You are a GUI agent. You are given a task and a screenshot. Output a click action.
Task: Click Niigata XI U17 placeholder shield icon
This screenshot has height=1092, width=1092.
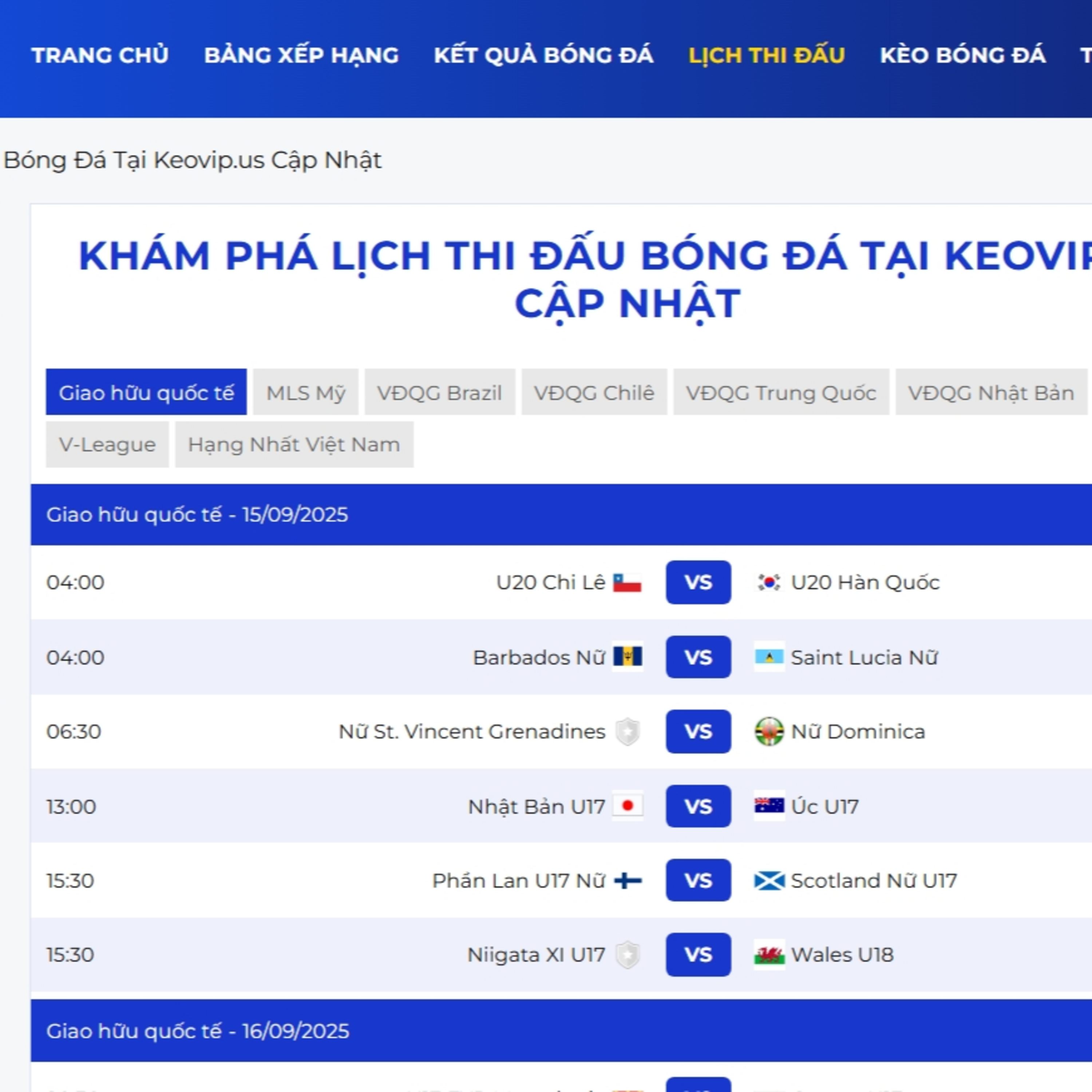tap(628, 955)
